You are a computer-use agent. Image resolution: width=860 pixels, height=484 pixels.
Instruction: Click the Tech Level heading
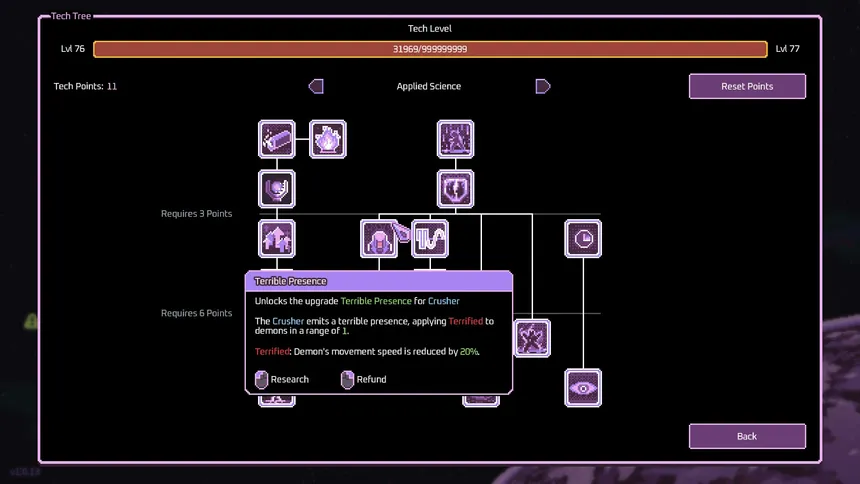point(430,29)
